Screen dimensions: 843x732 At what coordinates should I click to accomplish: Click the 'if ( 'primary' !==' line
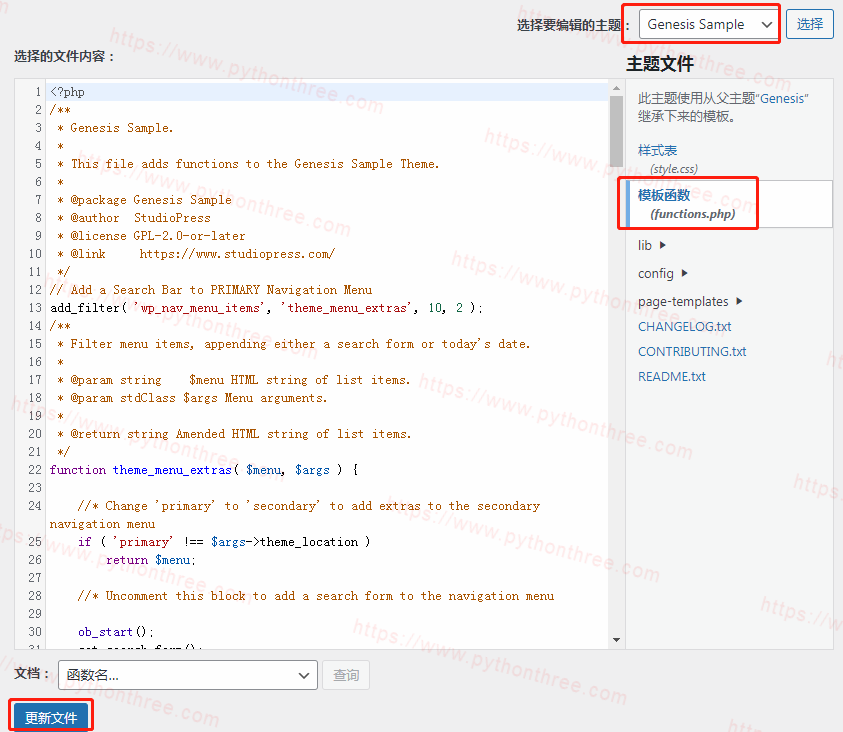tap(224, 542)
